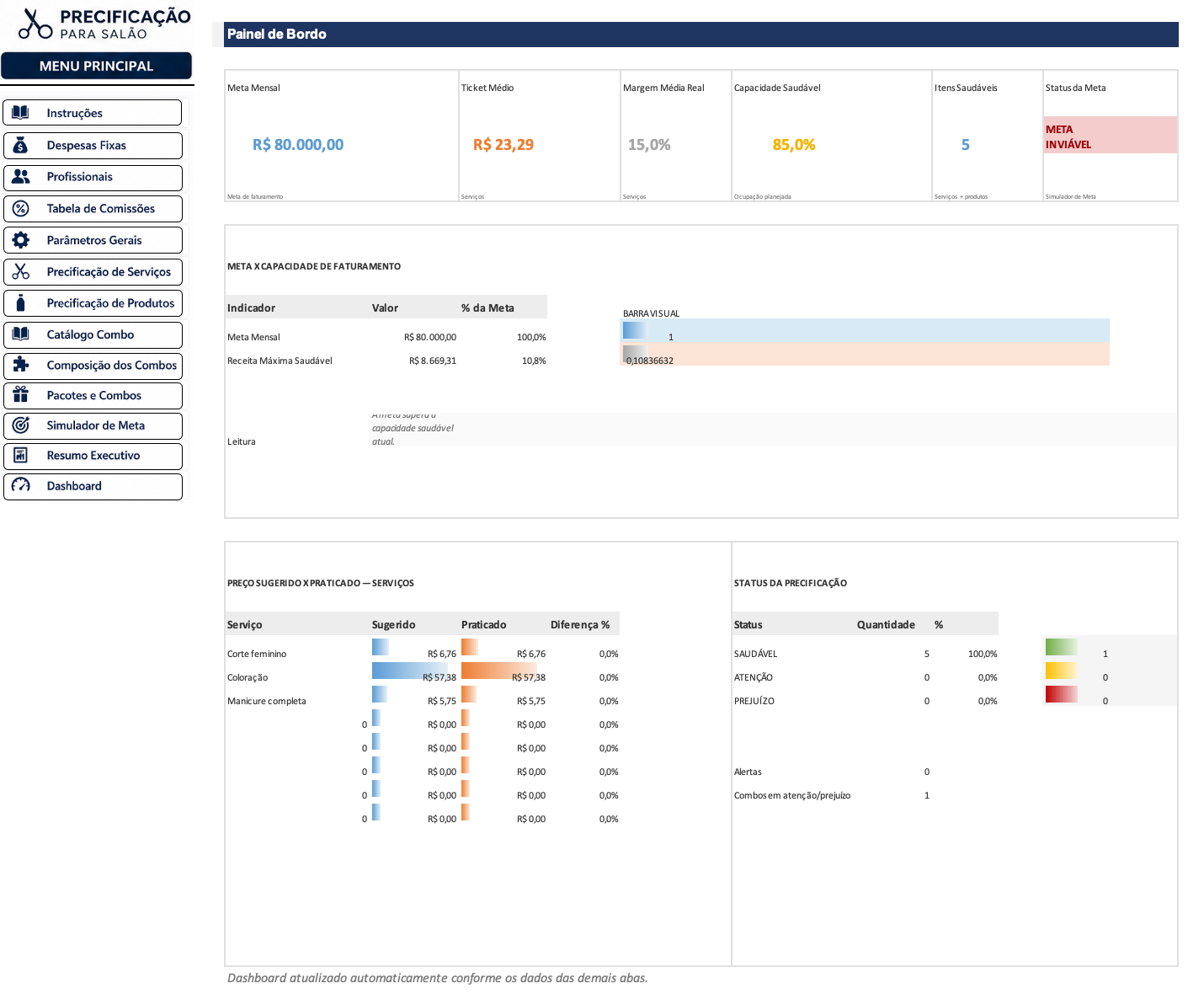
Task: Open Profissionais section
Action: [93, 177]
